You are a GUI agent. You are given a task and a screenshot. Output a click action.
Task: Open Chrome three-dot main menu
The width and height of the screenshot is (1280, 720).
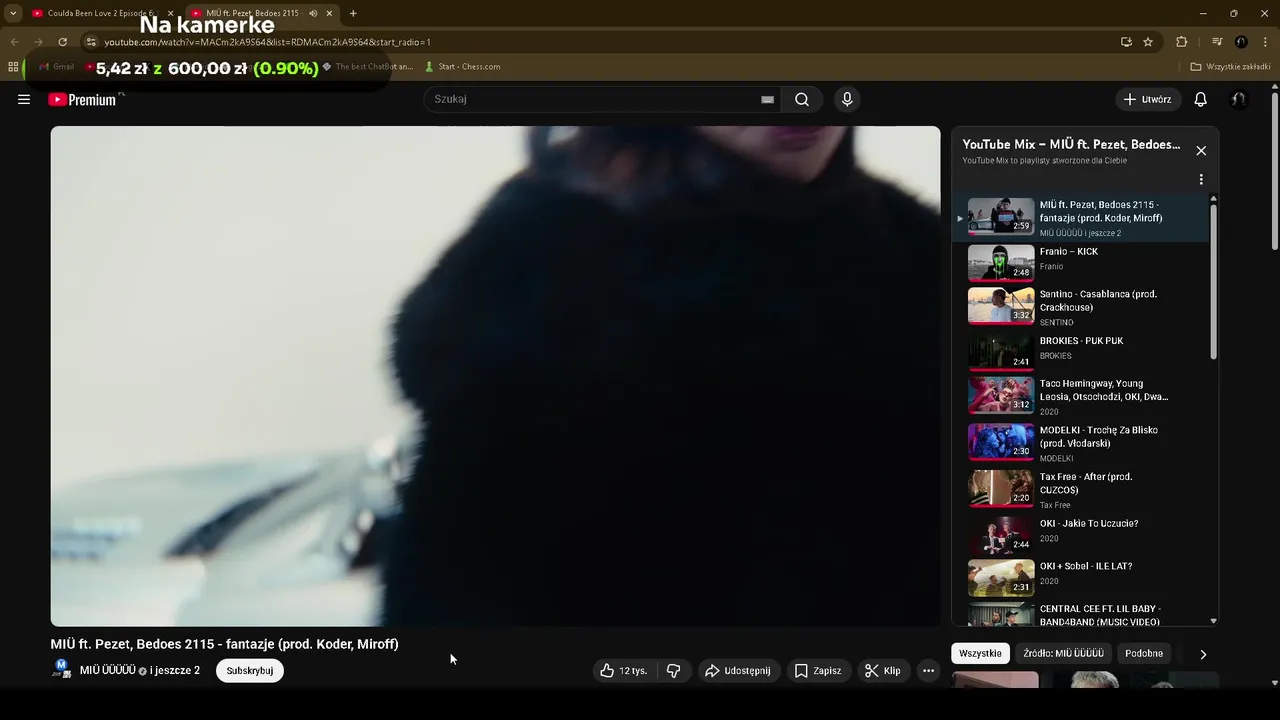tap(1265, 42)
